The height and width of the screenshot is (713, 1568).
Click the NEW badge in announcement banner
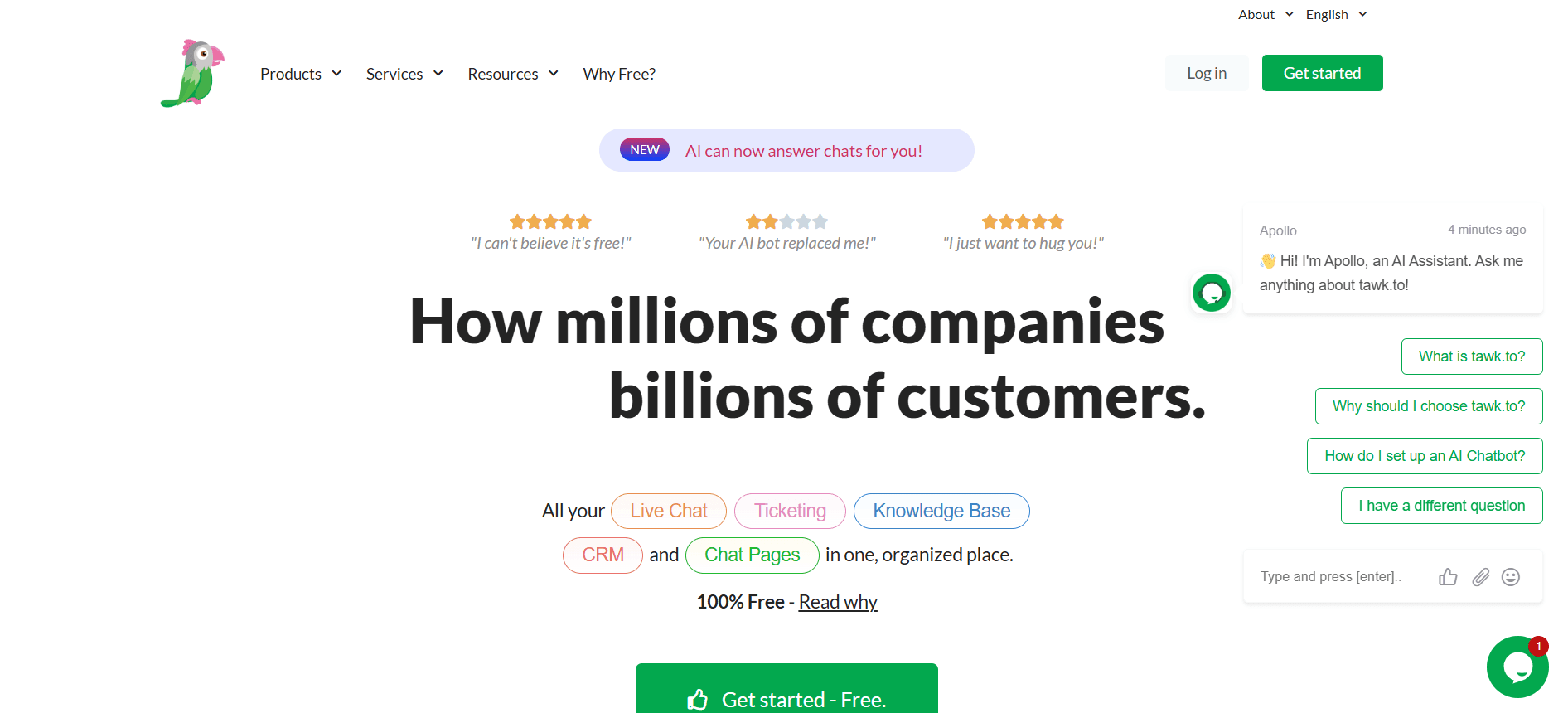click(644, 150)
